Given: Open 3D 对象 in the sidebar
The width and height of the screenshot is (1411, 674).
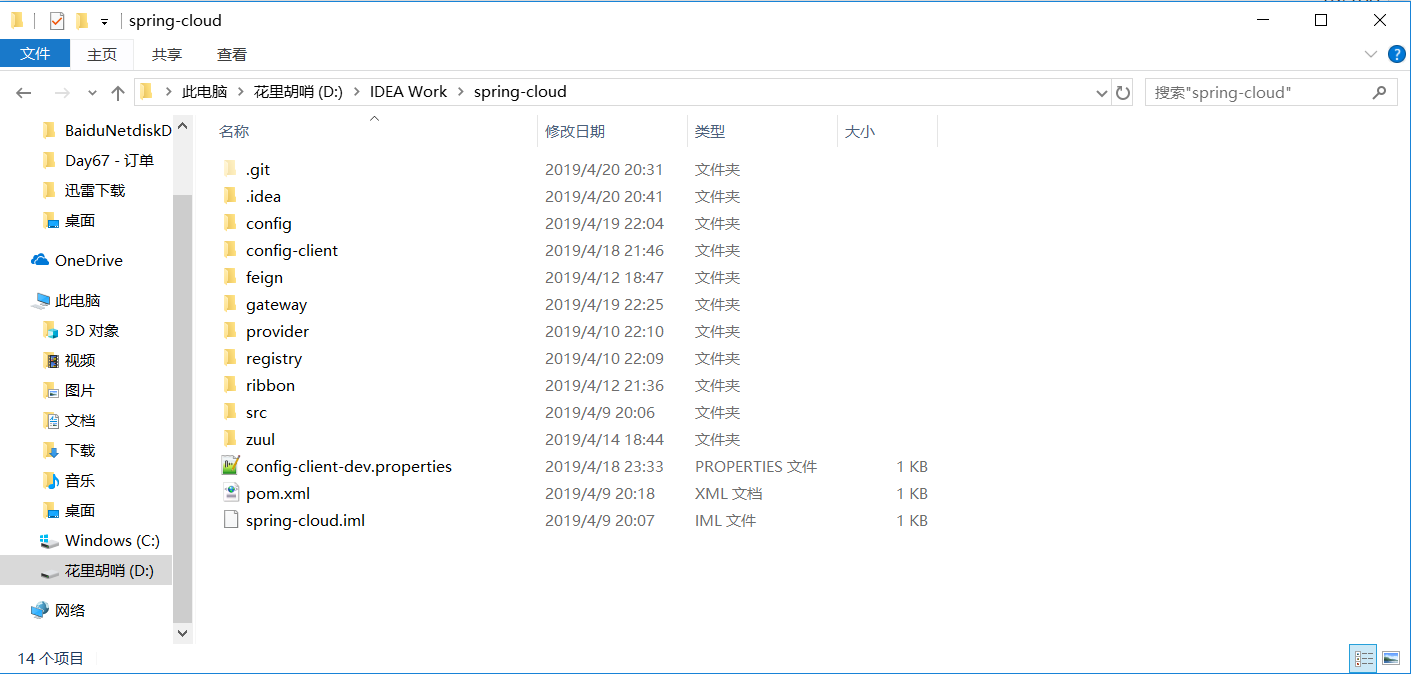Looking at the screenshot, I should [x=82, y=331].
